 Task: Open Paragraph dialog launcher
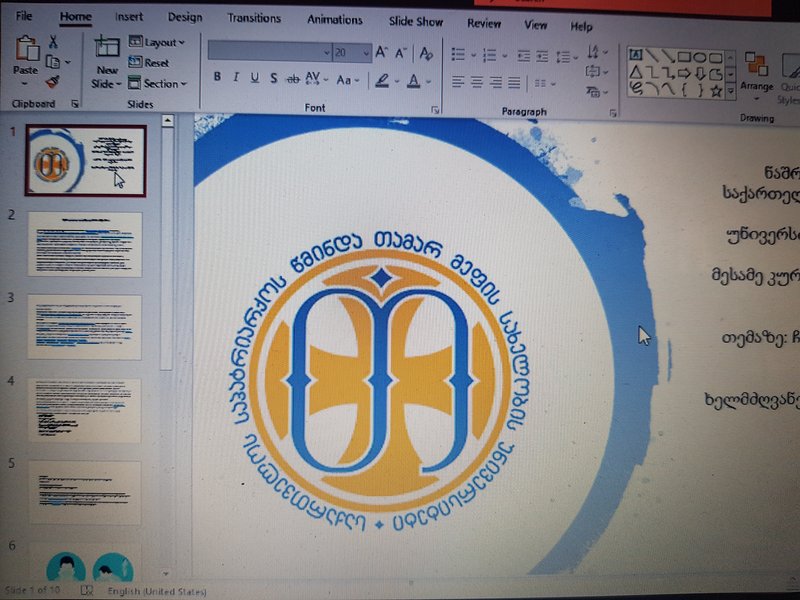pyautogui.click(x=613, y=113)
